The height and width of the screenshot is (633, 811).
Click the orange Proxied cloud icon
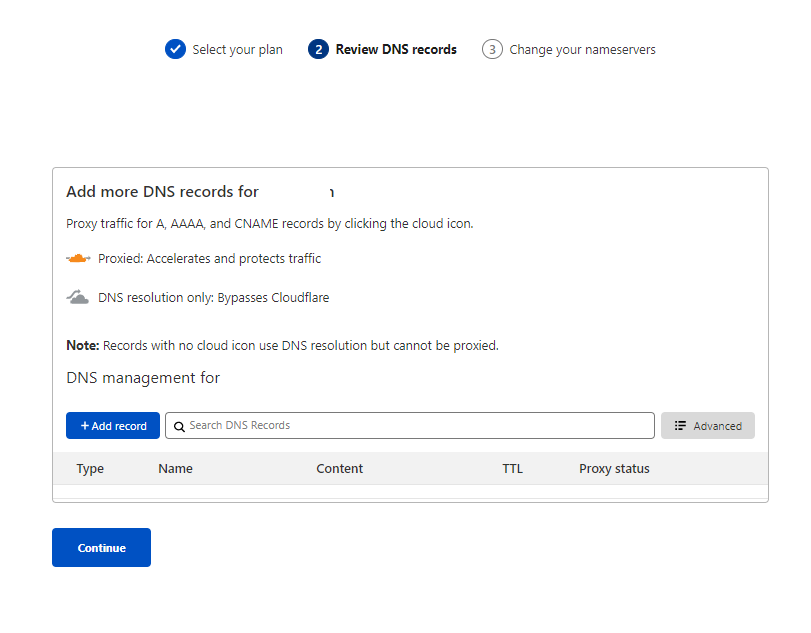78,259
